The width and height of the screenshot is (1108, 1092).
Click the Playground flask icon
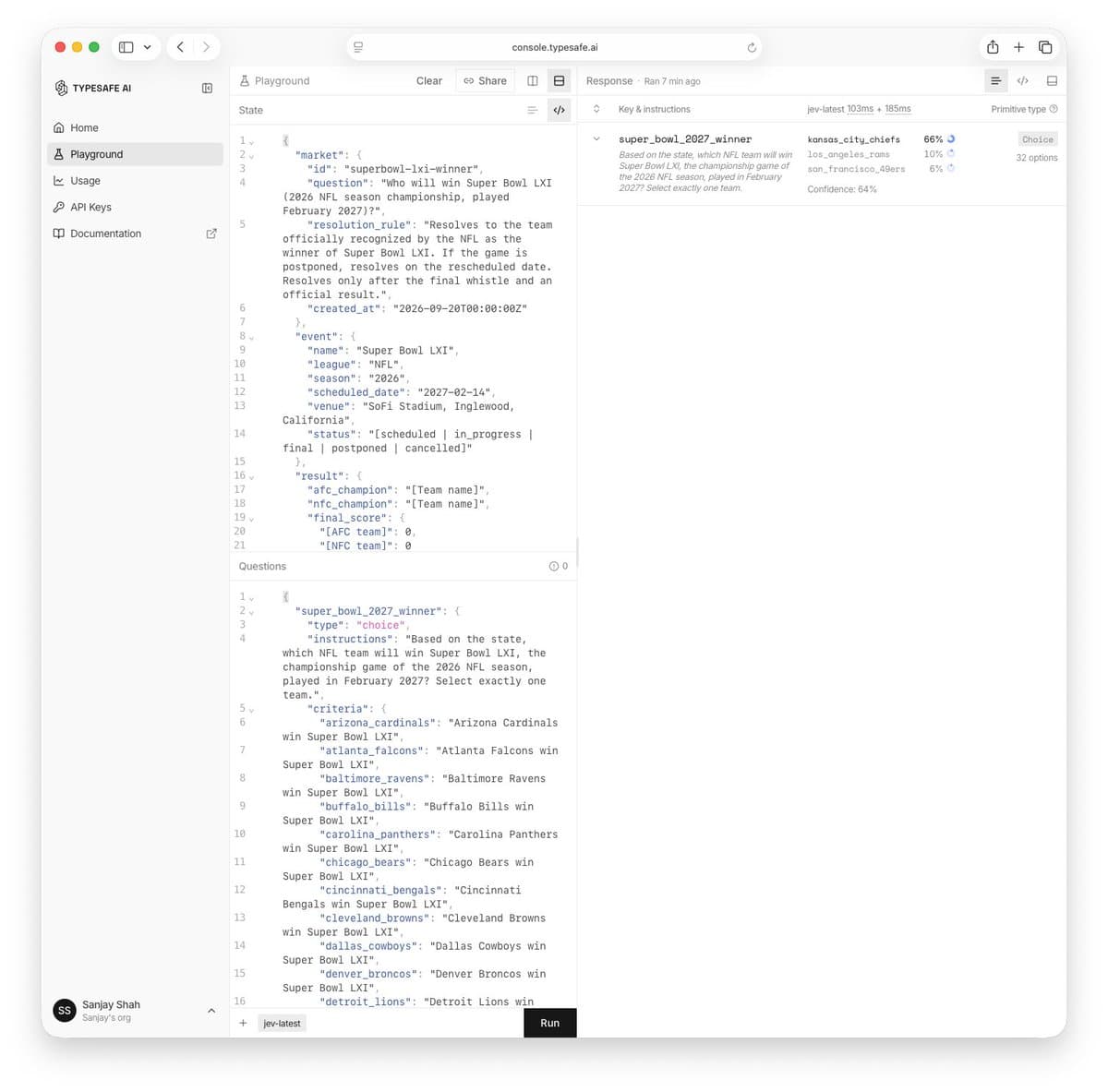coord(245,81)
